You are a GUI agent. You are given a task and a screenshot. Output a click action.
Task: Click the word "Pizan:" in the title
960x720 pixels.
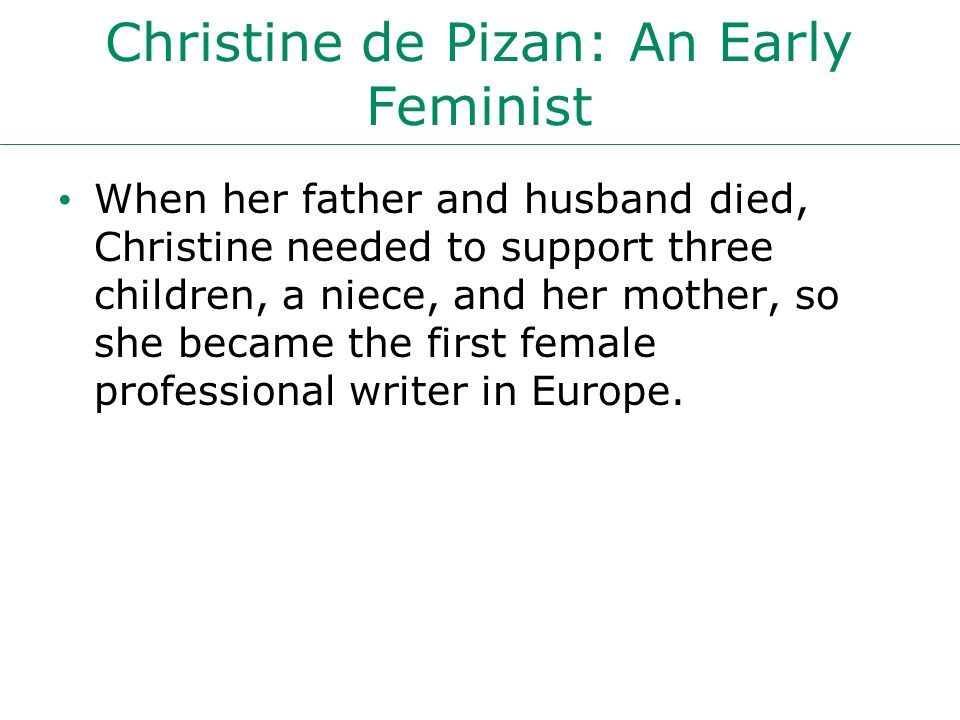pos(525,42)
